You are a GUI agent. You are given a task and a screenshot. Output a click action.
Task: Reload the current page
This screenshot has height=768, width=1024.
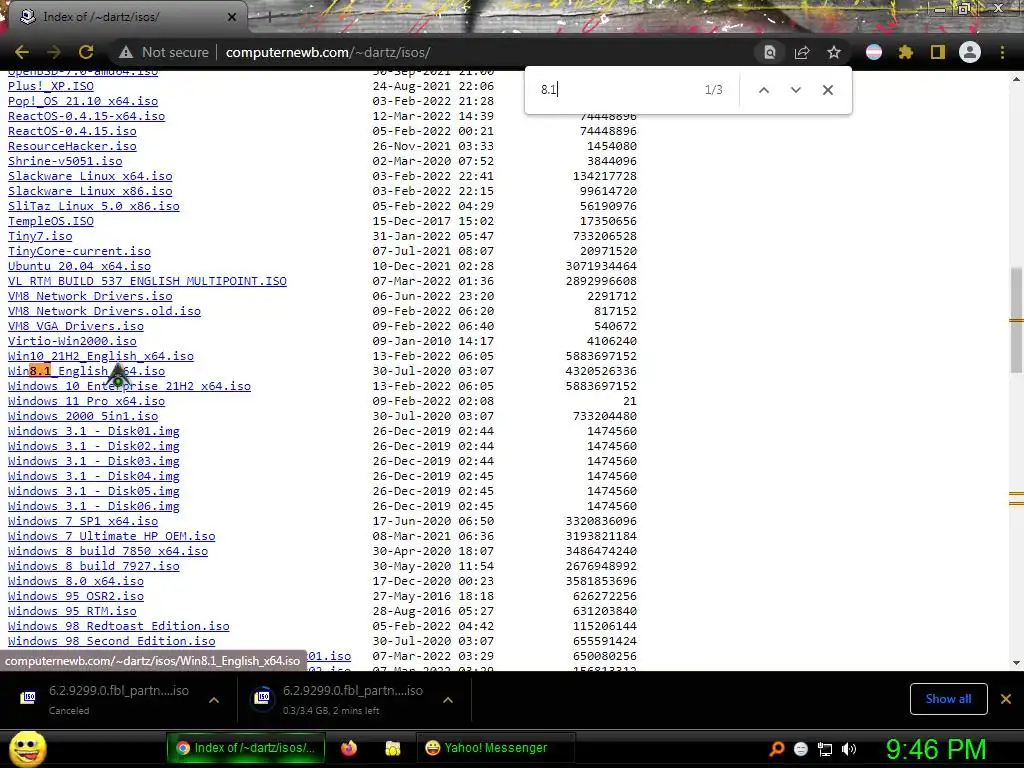pos(86,52)
